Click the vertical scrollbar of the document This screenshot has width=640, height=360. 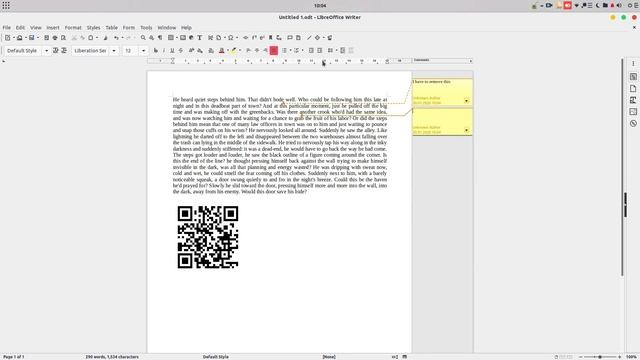(622, 167)
